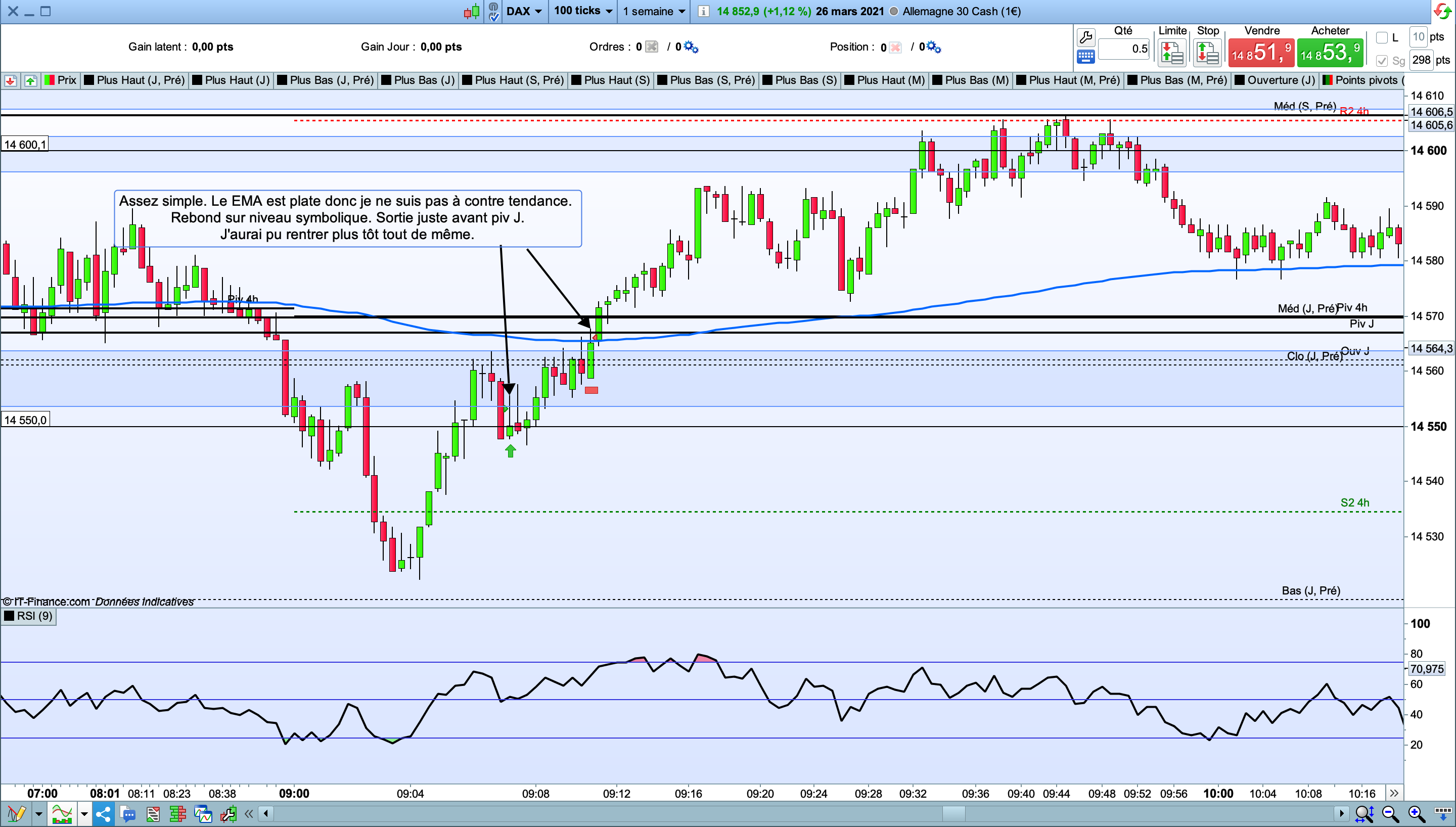Open the blue on-screen keyboard icon
Image resolution: width=1456 pixels, height=827 pixels.
pos(1085,56)
